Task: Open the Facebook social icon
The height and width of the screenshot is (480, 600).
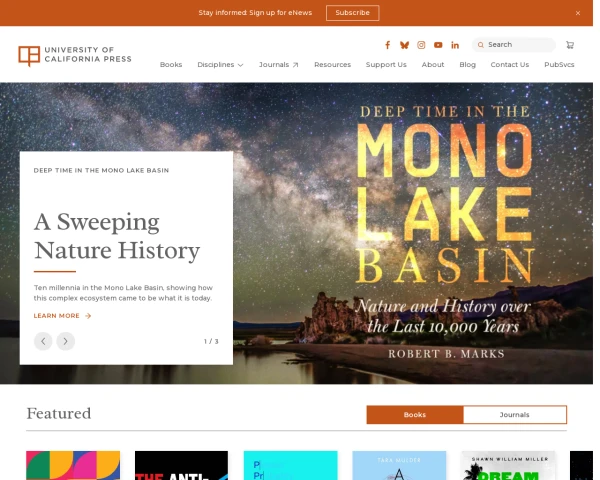Action: click(x=387, y=45)
